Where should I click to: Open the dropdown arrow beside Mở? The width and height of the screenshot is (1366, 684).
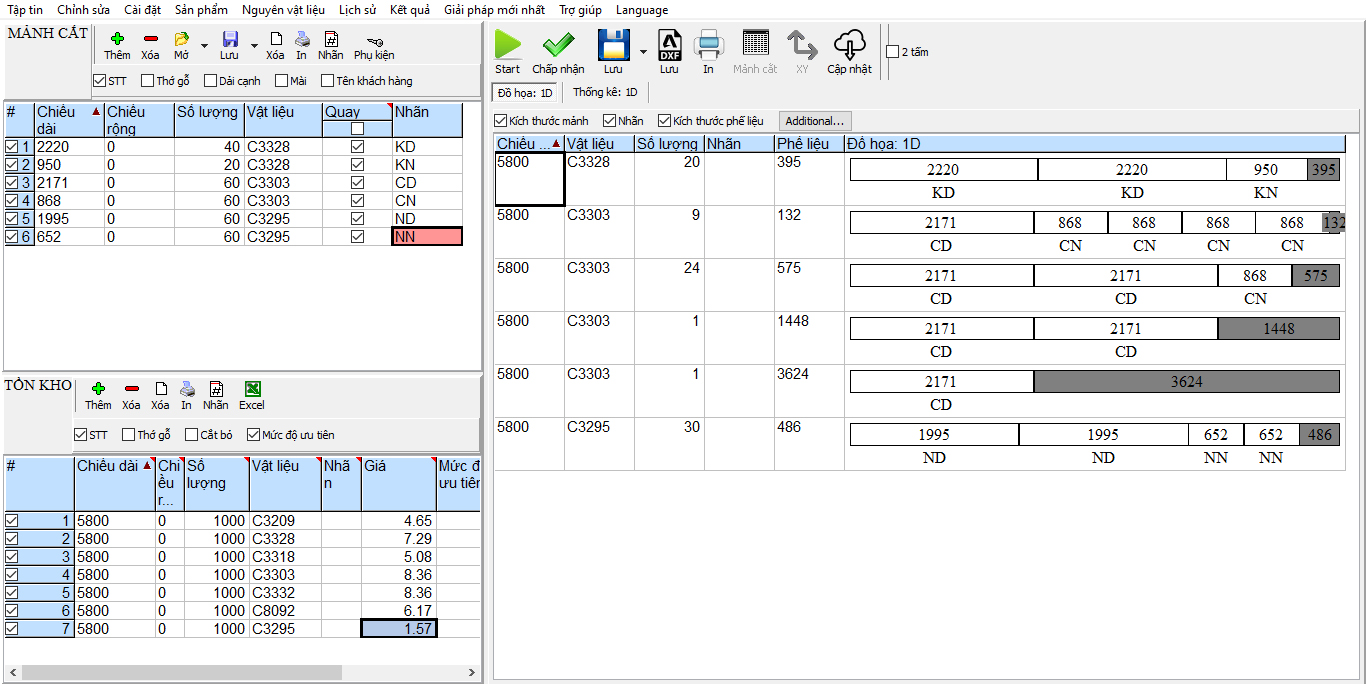click(x=204, y=46)
